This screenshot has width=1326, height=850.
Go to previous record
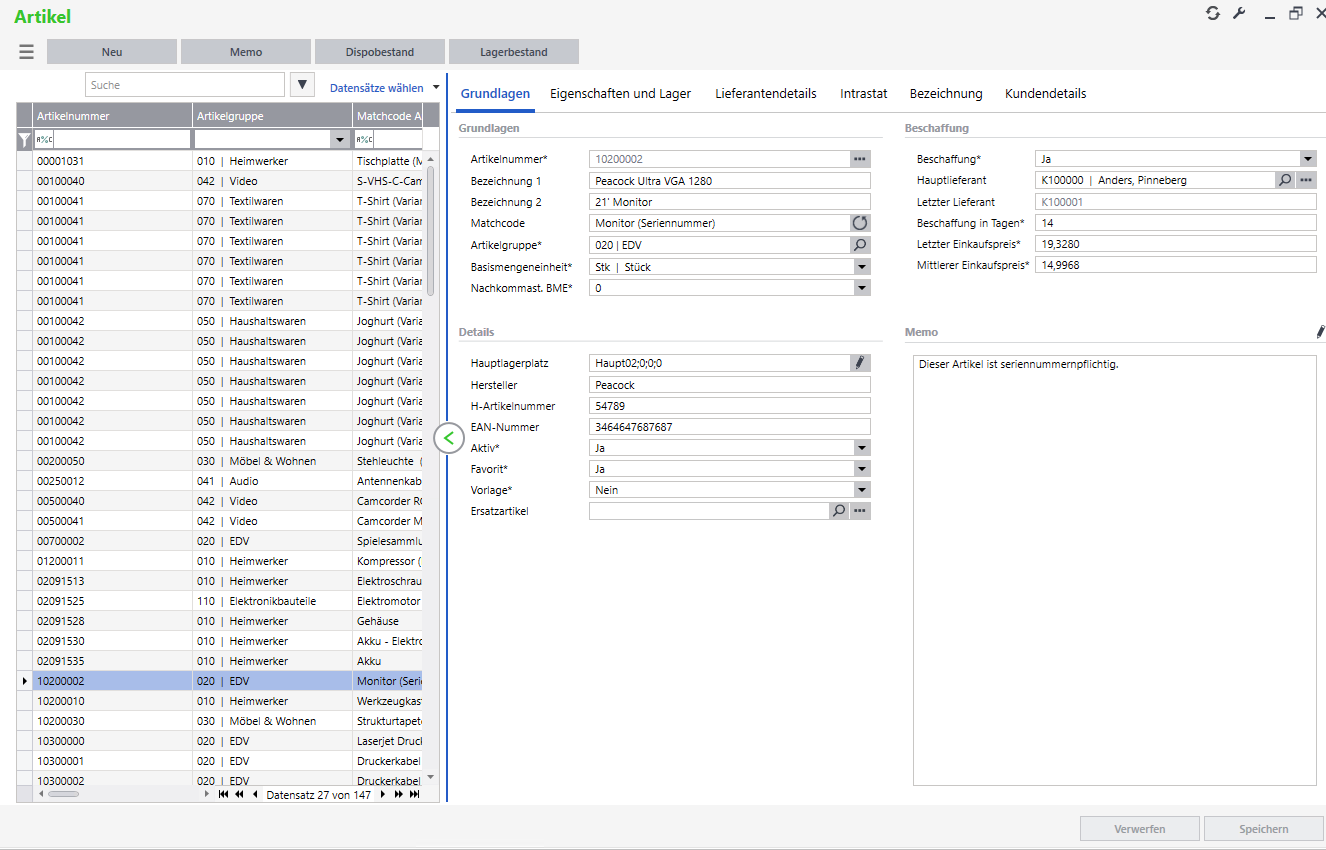point(254,794)
